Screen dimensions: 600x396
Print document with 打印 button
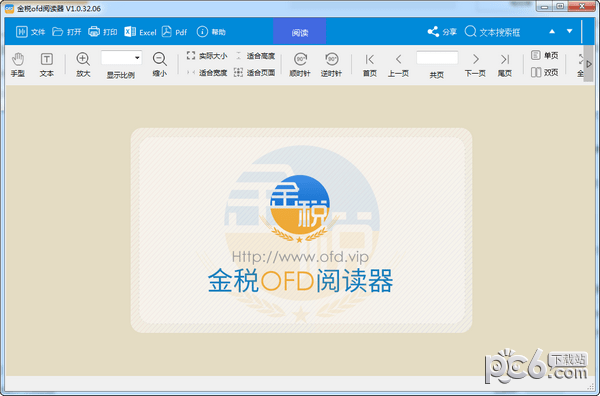pos(103,32)
